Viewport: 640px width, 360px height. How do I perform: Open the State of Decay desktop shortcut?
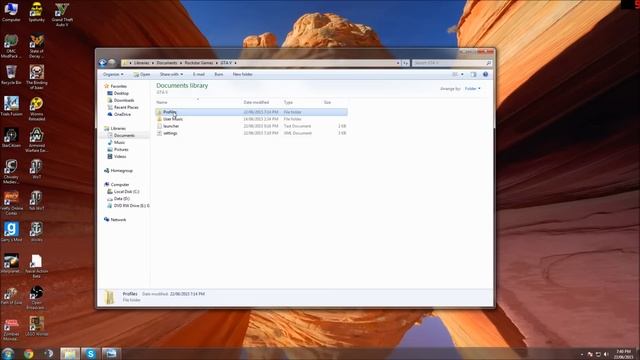pos(36,46)
